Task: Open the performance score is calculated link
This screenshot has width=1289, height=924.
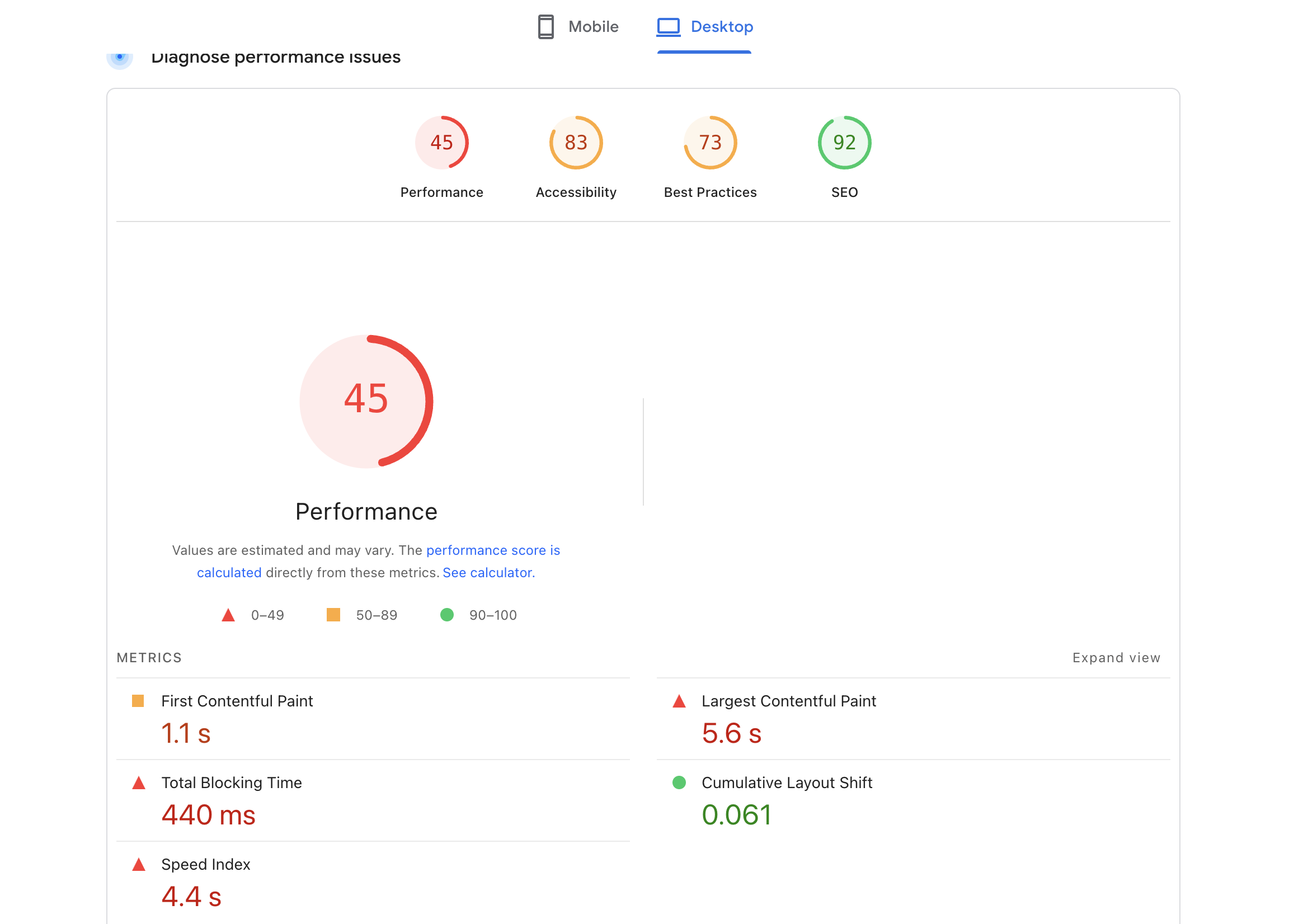Action: point(493,550)
